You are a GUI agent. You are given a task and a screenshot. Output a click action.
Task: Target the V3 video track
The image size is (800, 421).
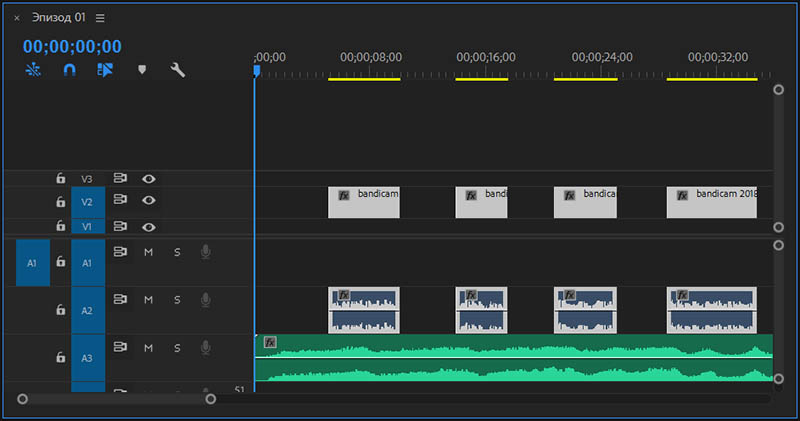pyautogui.click(x=88, y=179)
